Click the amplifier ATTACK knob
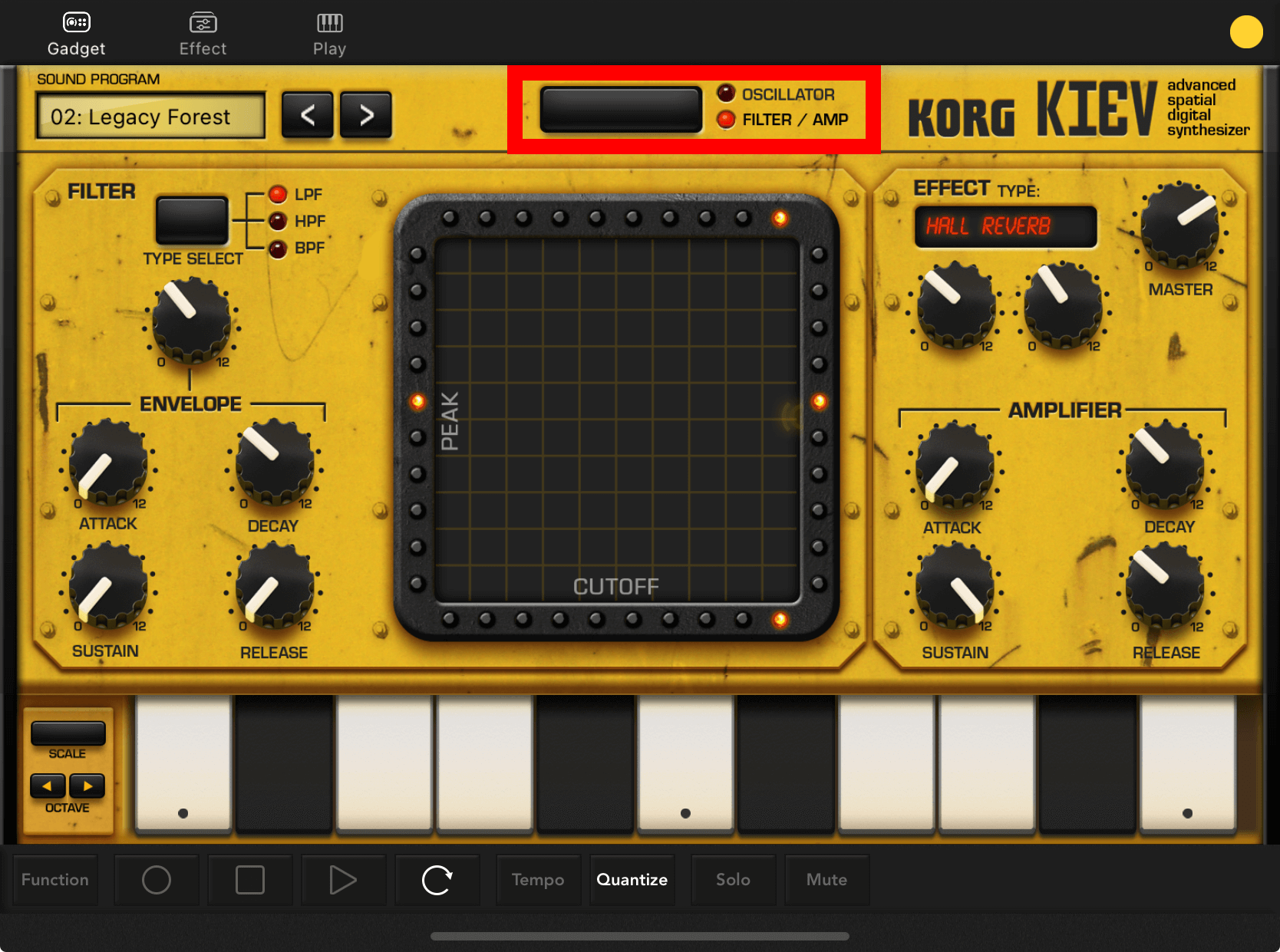The width and height of the screenshot is (1280, 952). [x=955, y=465]
